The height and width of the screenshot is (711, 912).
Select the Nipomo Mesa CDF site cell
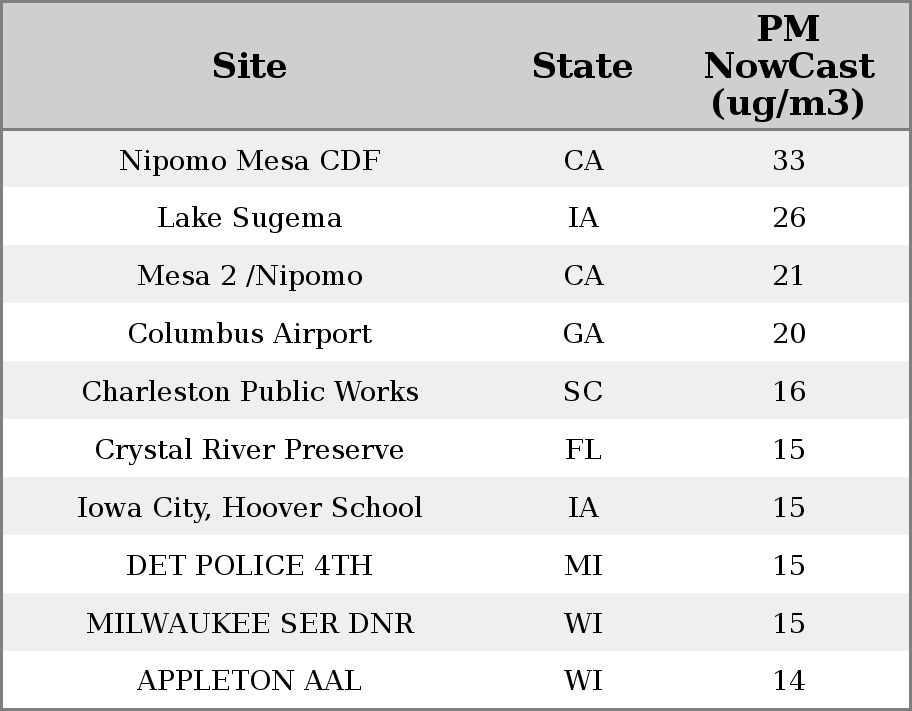[x=250, y=160]
